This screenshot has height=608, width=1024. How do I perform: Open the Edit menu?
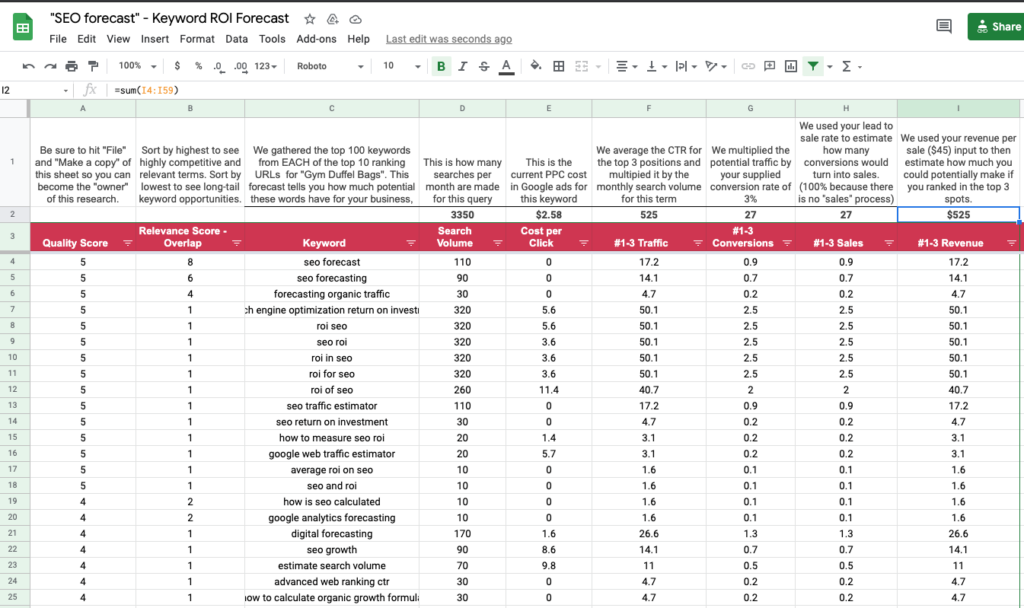click(x=86, y=39)
